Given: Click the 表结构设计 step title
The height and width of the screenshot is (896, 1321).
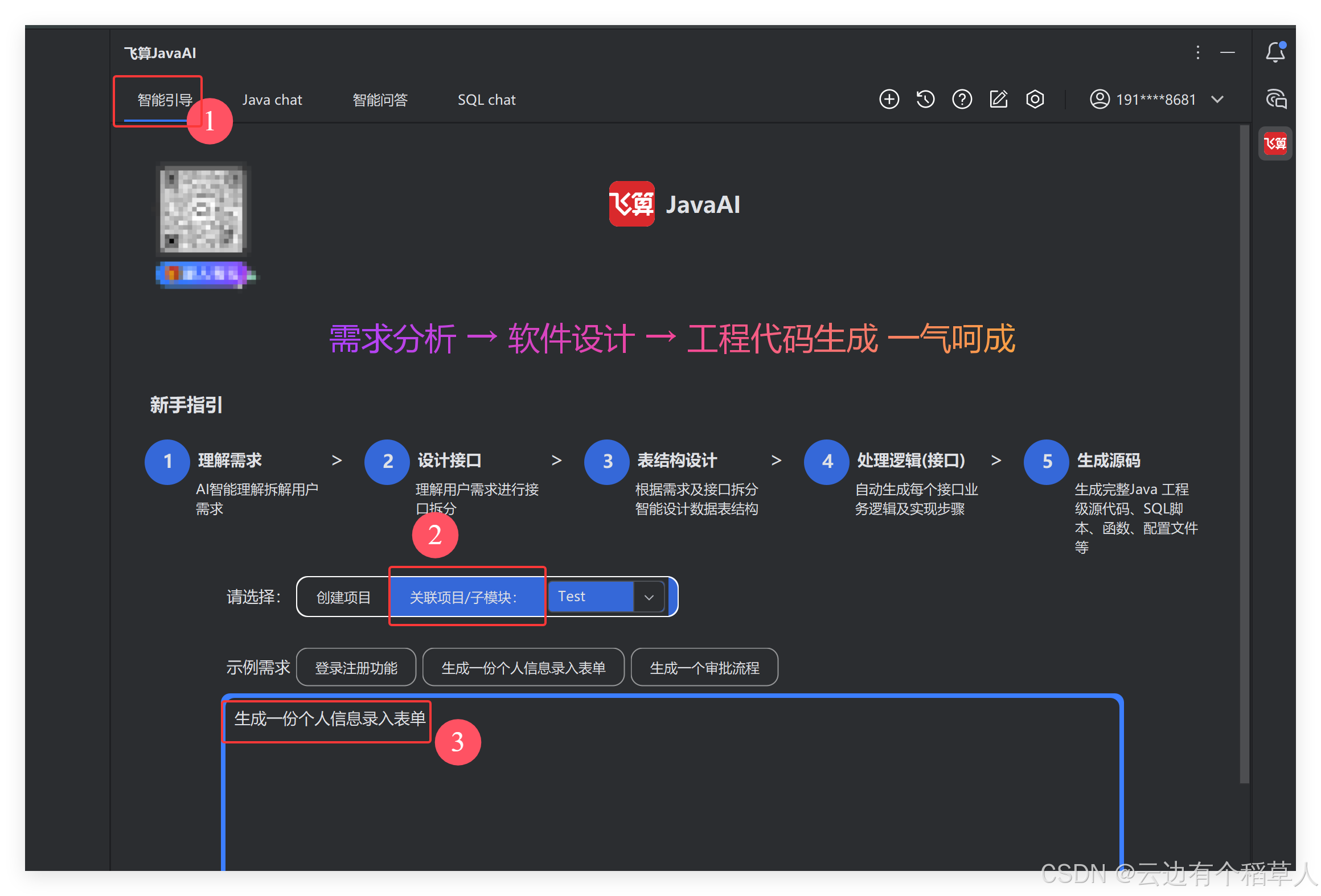Looking at the screenshot, I should pos(676,460).
